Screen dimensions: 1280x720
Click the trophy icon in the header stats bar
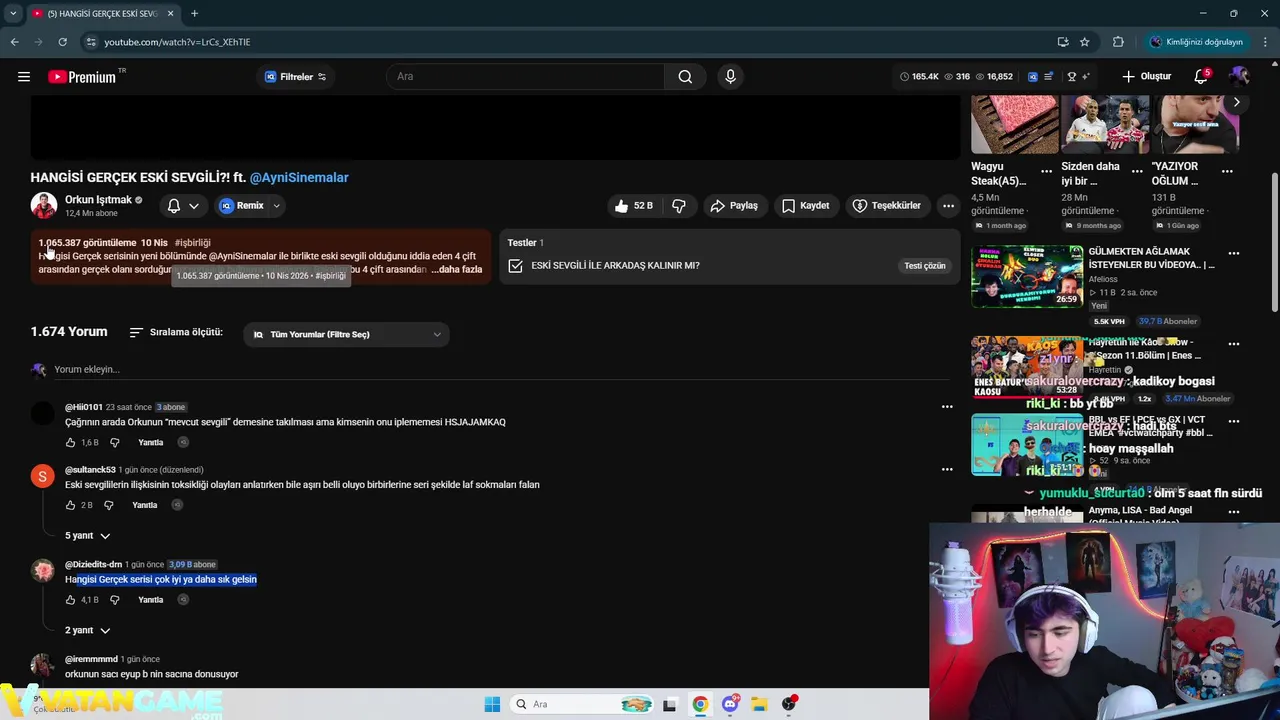pos(1071,77)
